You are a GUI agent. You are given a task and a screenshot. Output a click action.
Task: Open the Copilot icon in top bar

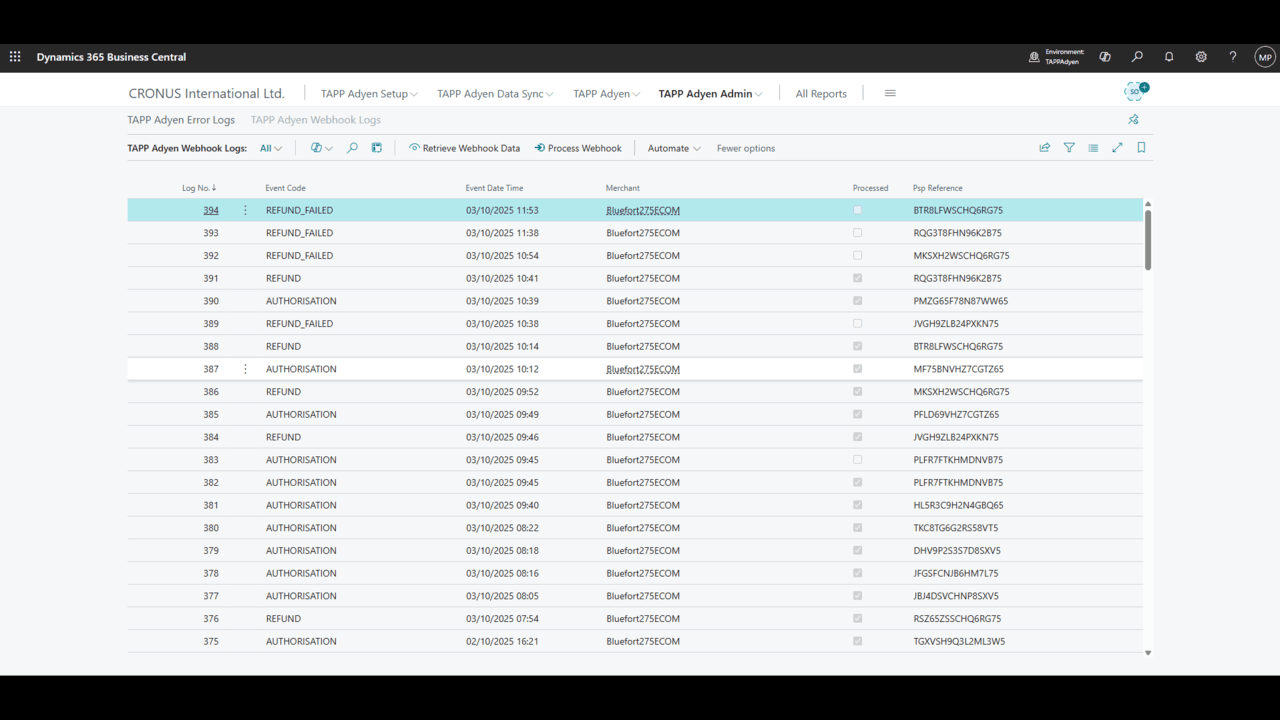click(1105, 57)
